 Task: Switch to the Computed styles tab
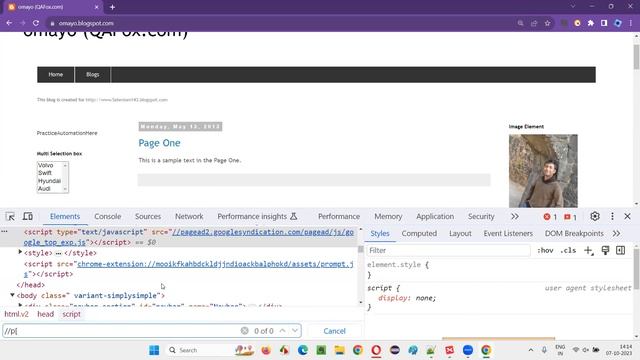point(419,233)
